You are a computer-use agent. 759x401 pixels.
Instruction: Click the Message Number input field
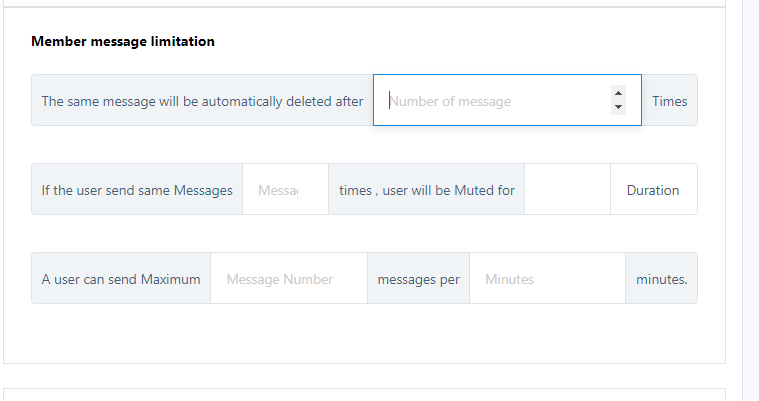[x=288, y=279]
